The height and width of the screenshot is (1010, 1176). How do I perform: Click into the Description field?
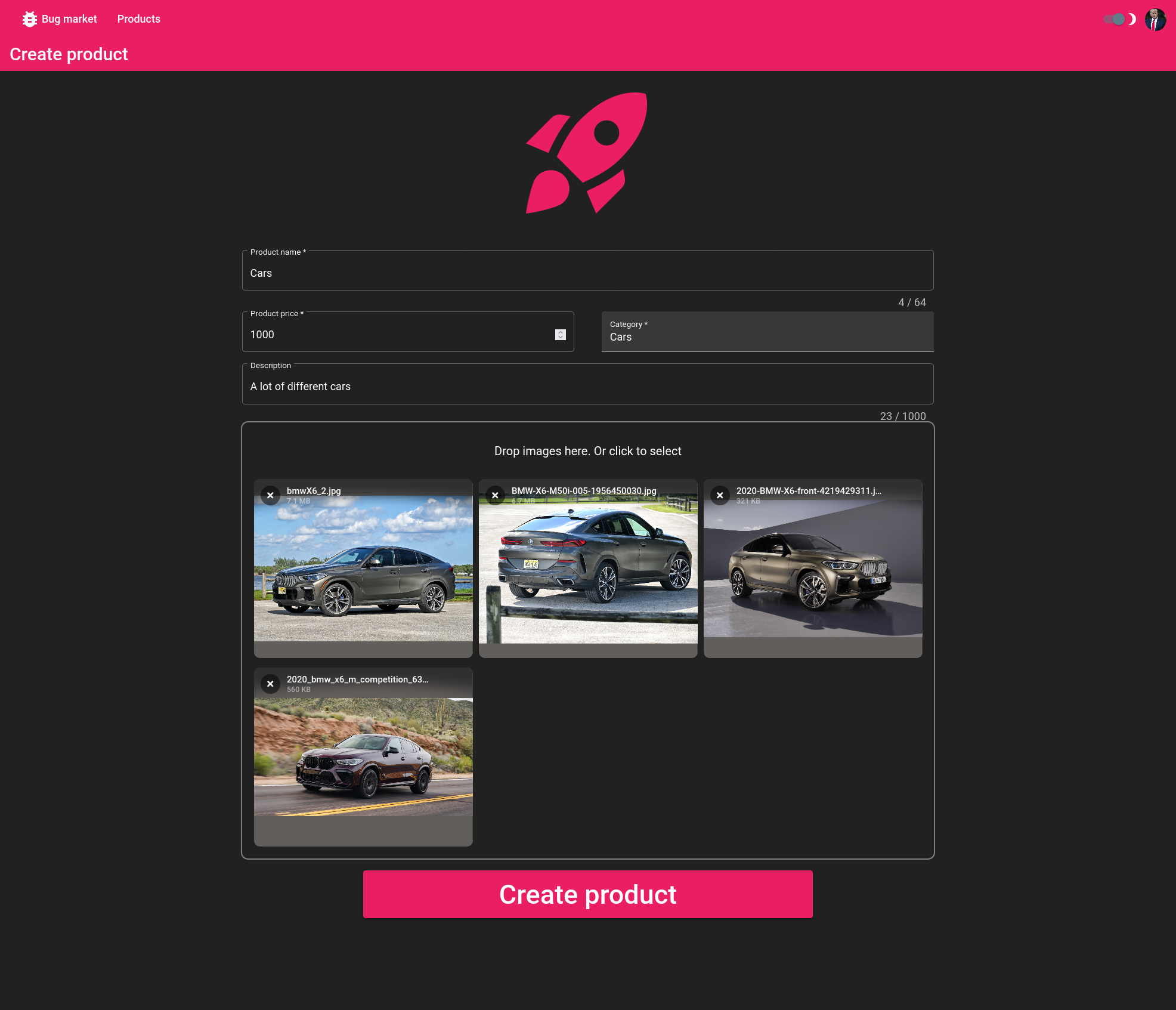click(587, 387)
